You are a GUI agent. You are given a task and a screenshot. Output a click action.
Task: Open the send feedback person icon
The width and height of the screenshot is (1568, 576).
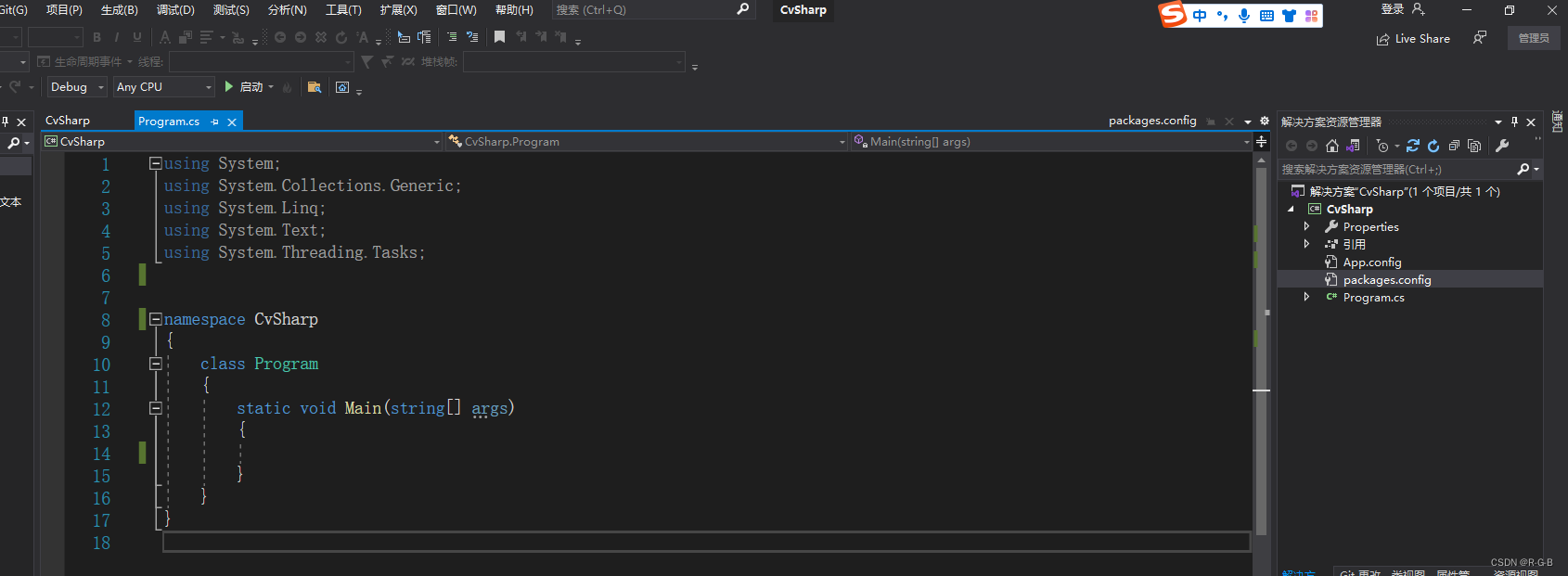(x=1480, y=38)
